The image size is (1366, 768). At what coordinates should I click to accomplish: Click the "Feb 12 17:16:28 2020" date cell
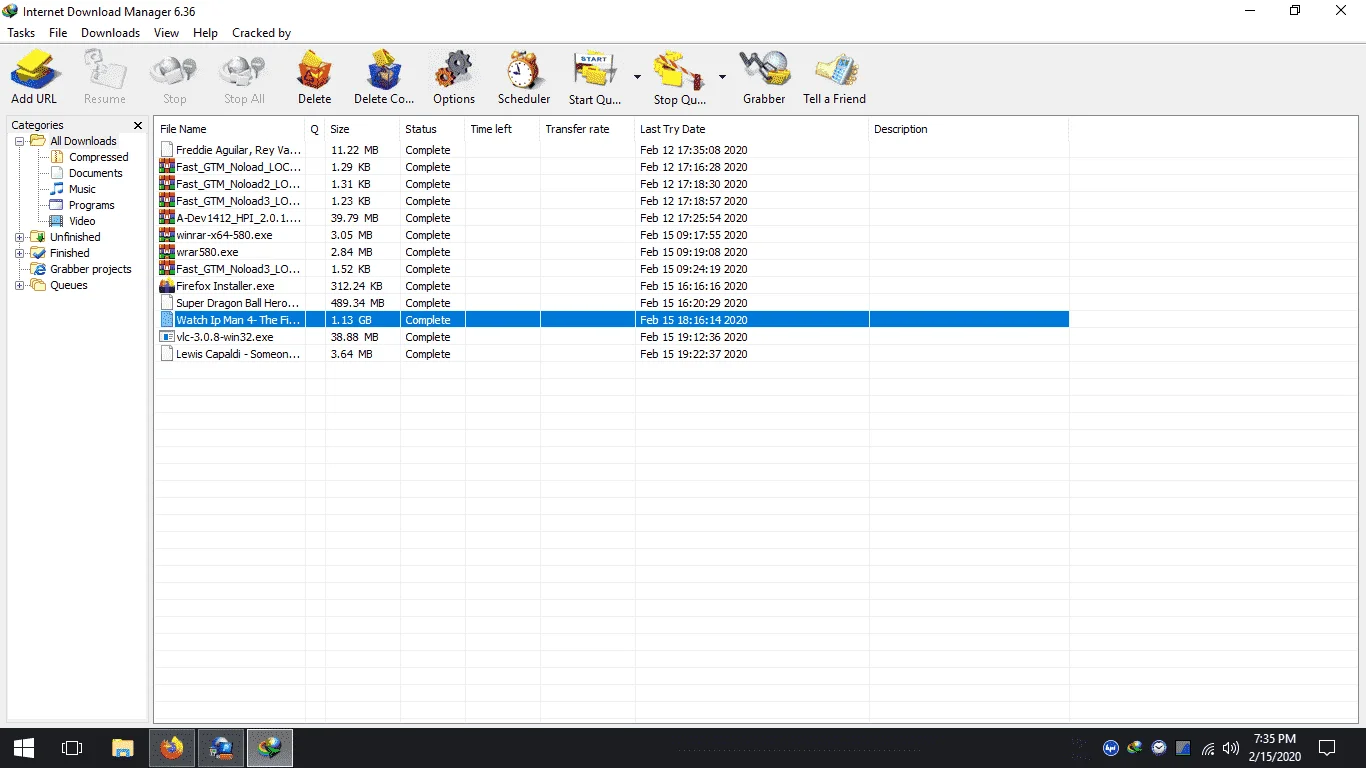[x=694, y=167]
